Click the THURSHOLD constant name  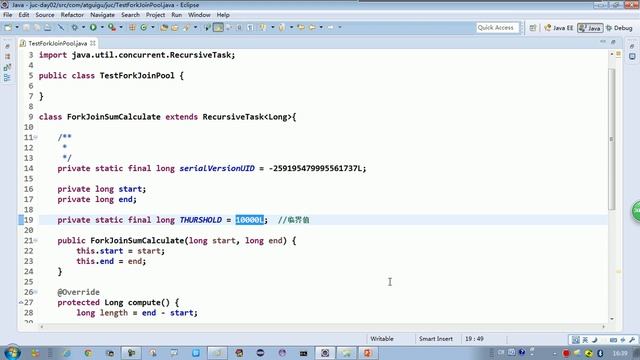click(201, 220)
